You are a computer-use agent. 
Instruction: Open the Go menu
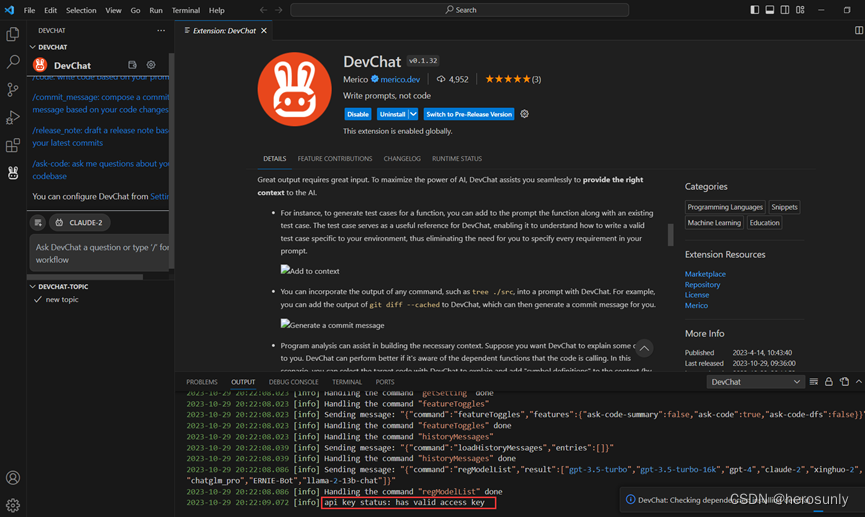tap(135, 10)
